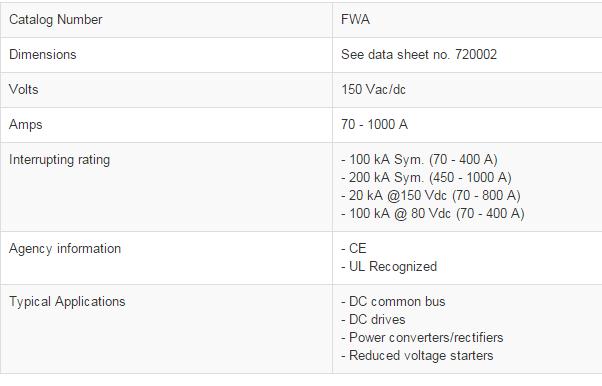Select the FWA catalog number value
Screen dimensions: 602x386
[x=356, y=19]
